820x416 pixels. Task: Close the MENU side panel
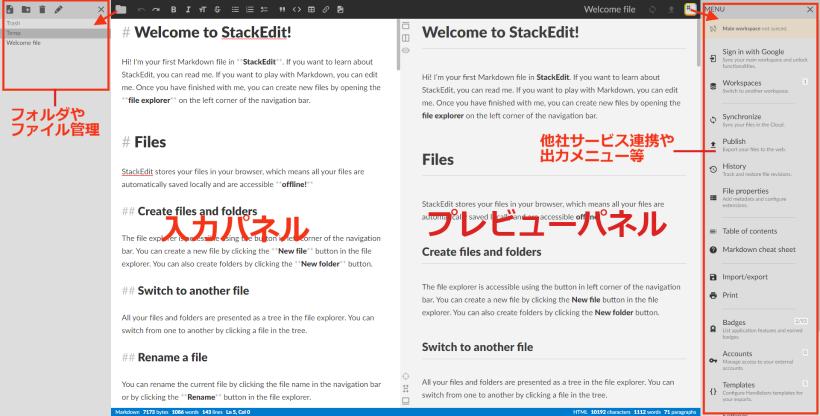[810, 9]
